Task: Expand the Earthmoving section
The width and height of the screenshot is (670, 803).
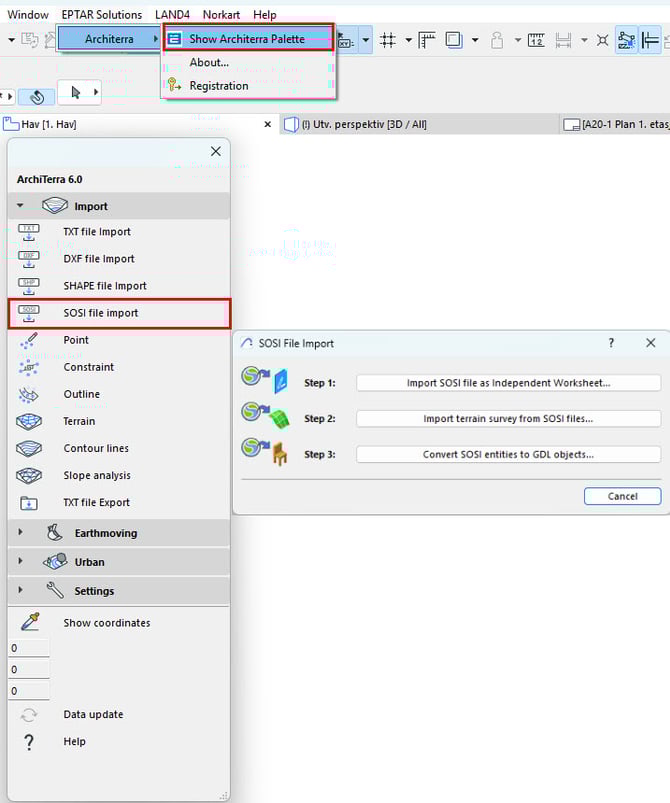Action: 20,533
